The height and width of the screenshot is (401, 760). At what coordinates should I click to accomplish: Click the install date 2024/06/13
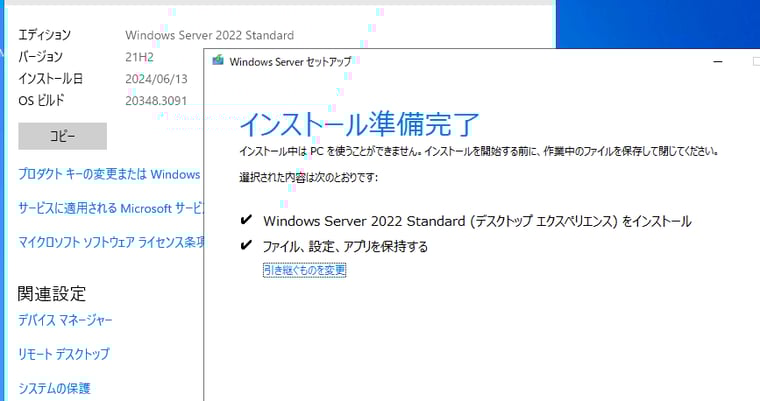pyautogui.click(x=156, y=79)
